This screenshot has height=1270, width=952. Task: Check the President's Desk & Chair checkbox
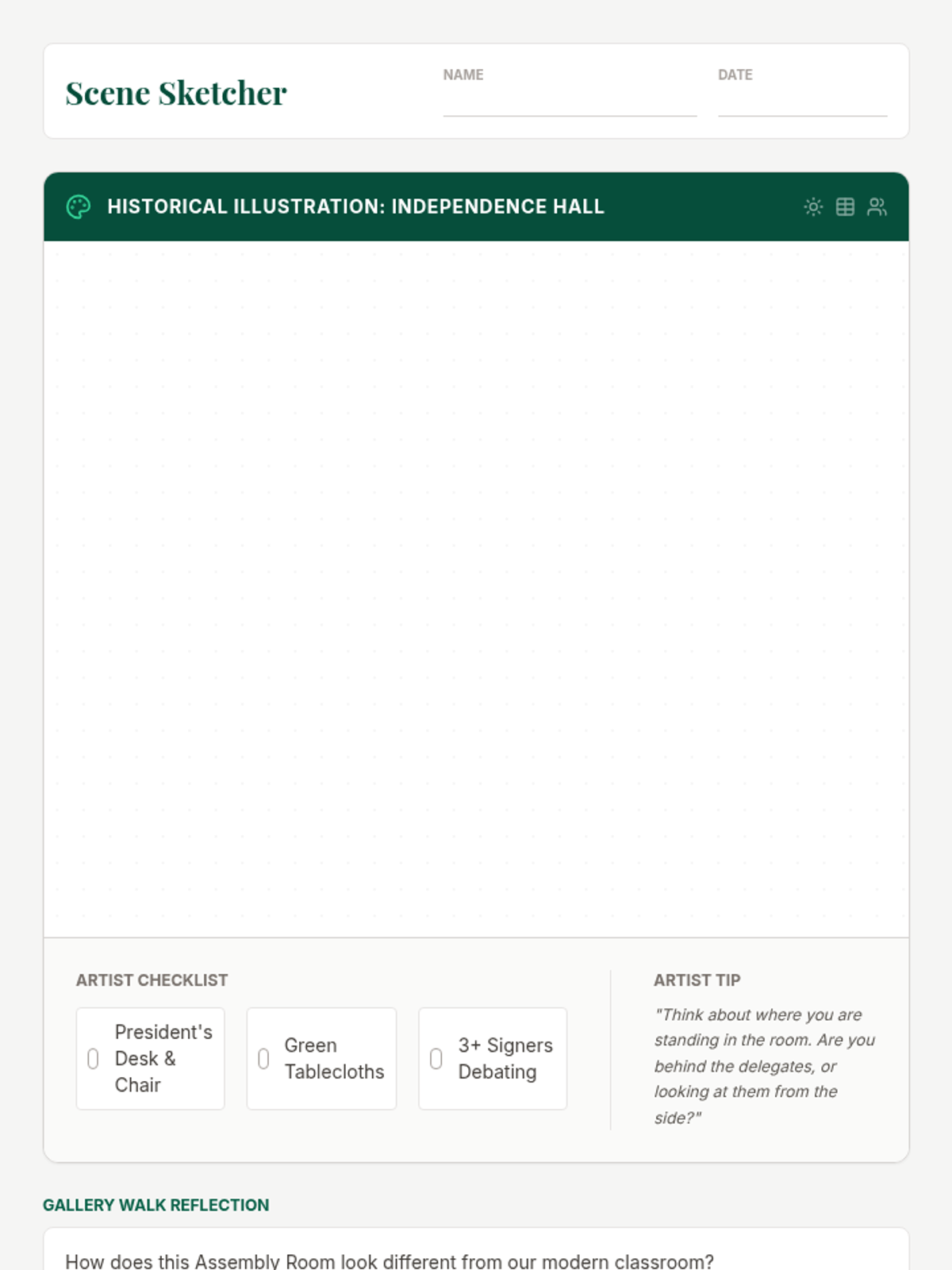click(93, 1059)
